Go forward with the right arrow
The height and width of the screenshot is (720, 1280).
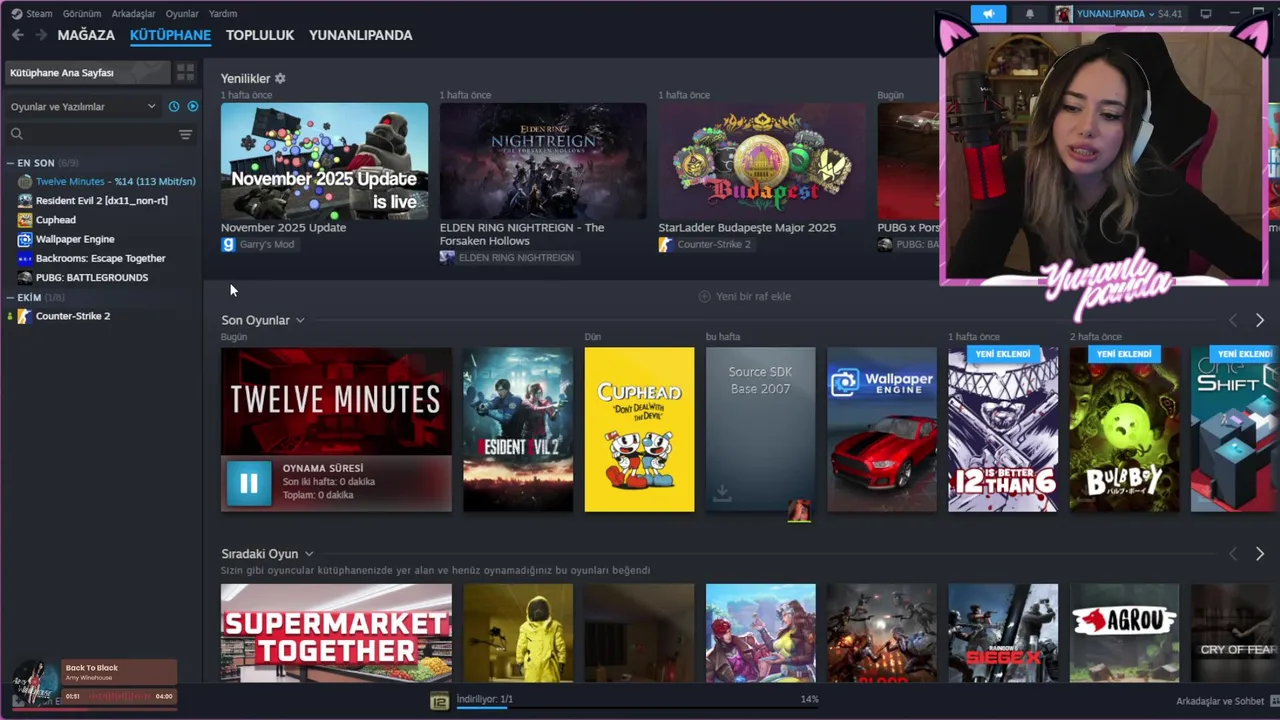41,35
